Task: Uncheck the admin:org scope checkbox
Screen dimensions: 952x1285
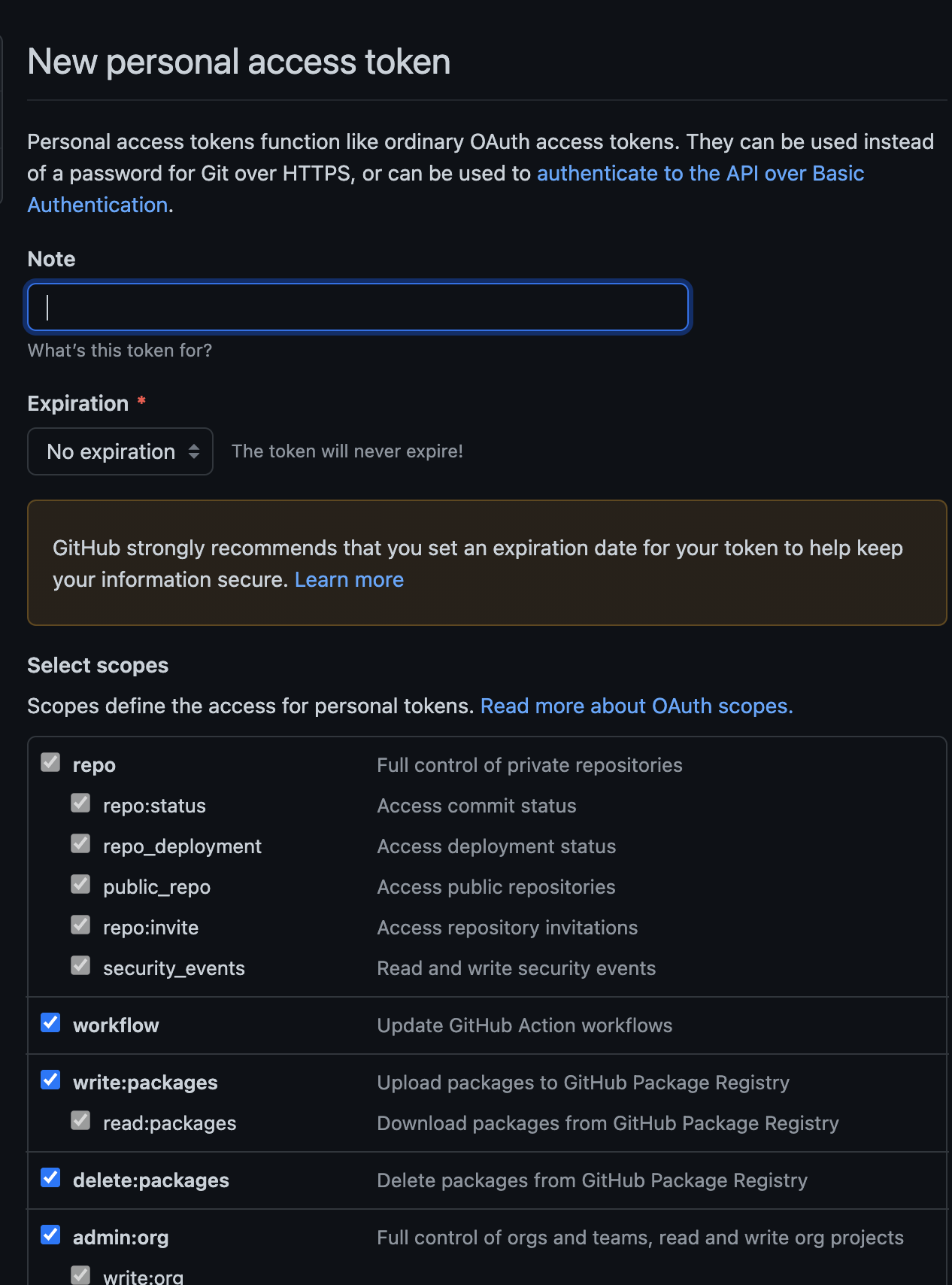Action: [x=50, y=1235]
